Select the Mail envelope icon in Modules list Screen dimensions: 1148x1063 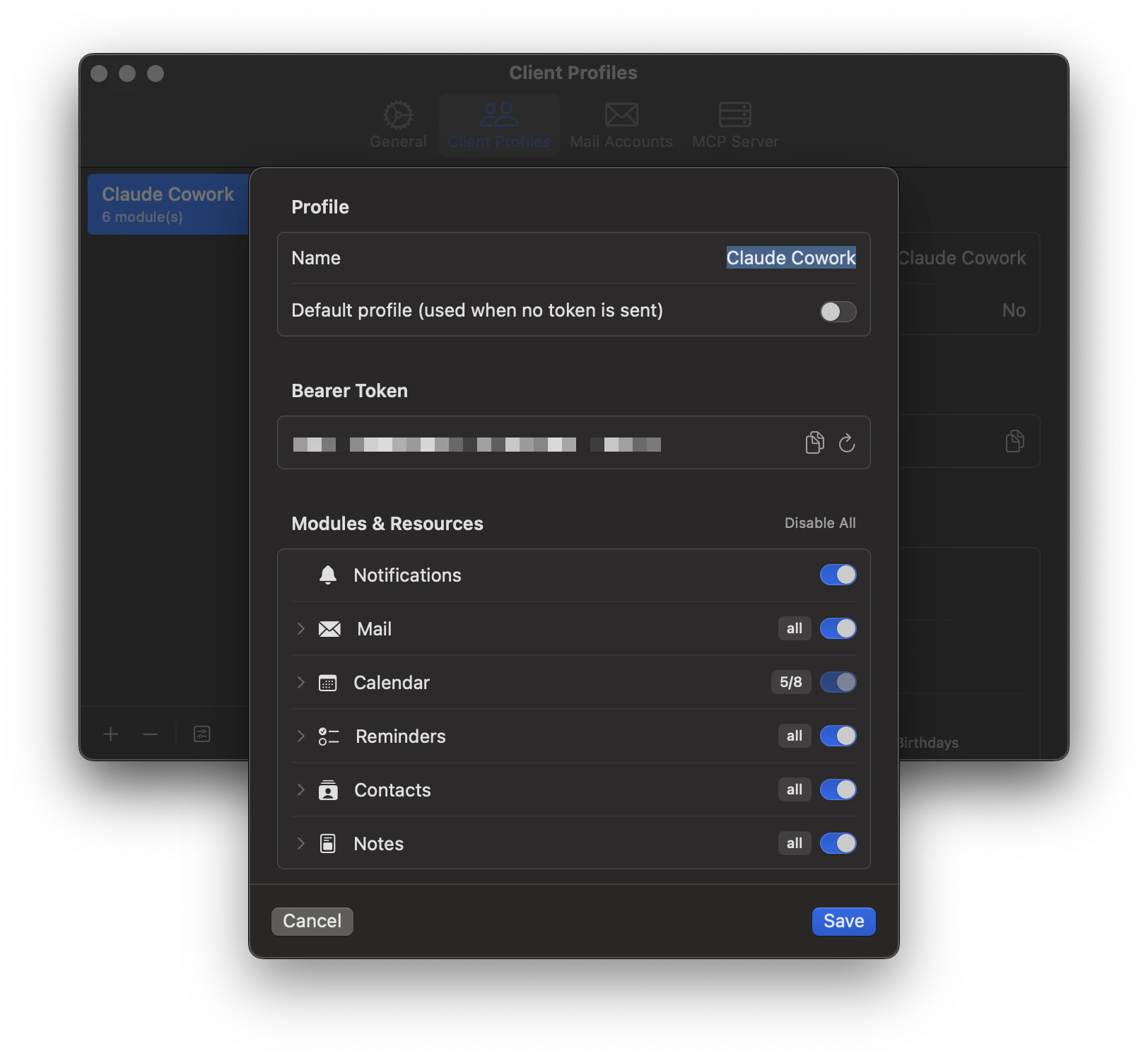329,628
